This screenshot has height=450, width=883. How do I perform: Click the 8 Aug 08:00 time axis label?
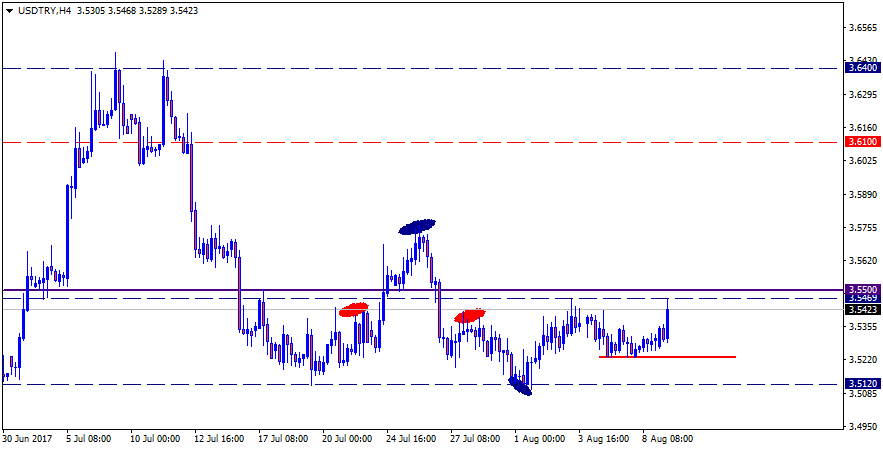click(x=667, y=438)
